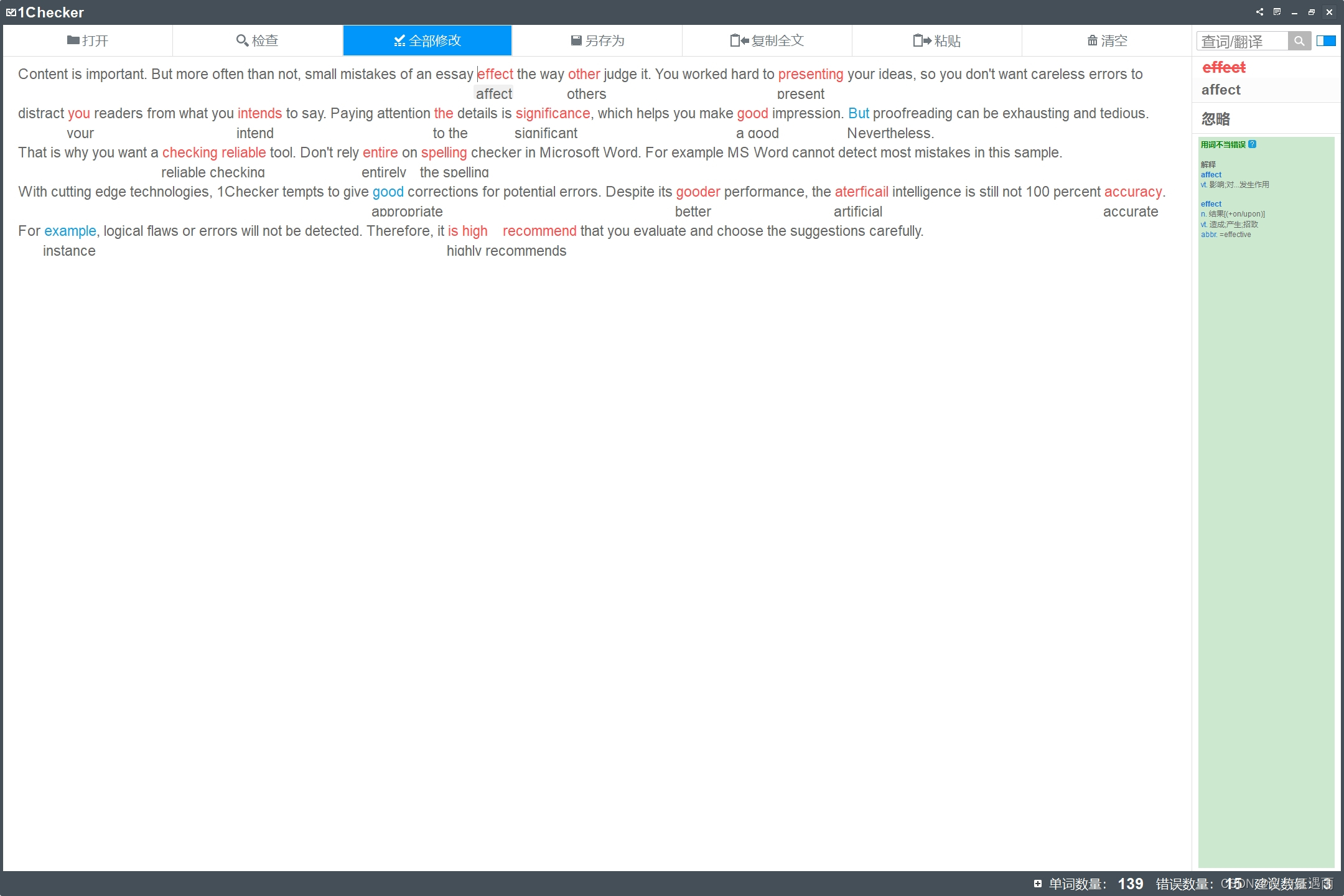Click the red word 'gooder'
Image resolution: width=1344 pixels, height=896 pixels.
(698, 192)
